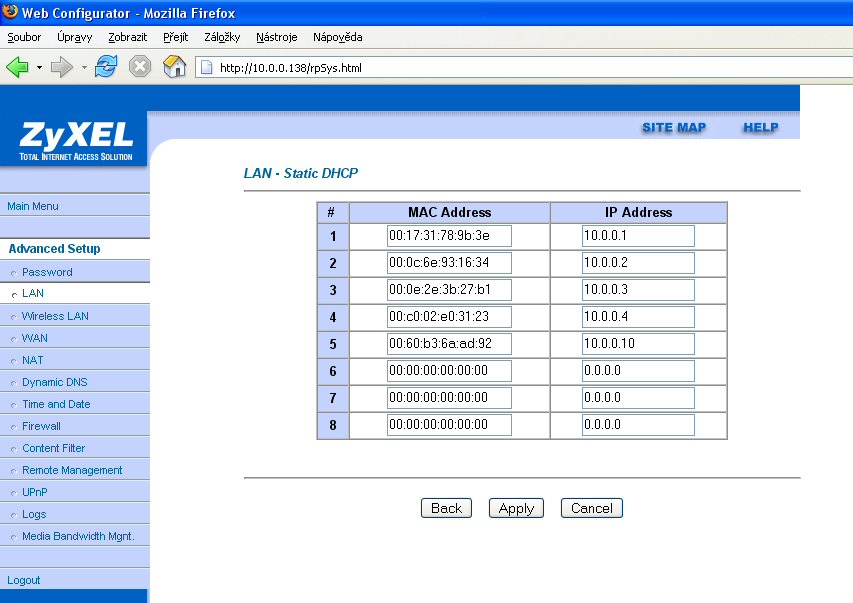
Task: Click the browser Forward arrow icon
Action: 62,67
